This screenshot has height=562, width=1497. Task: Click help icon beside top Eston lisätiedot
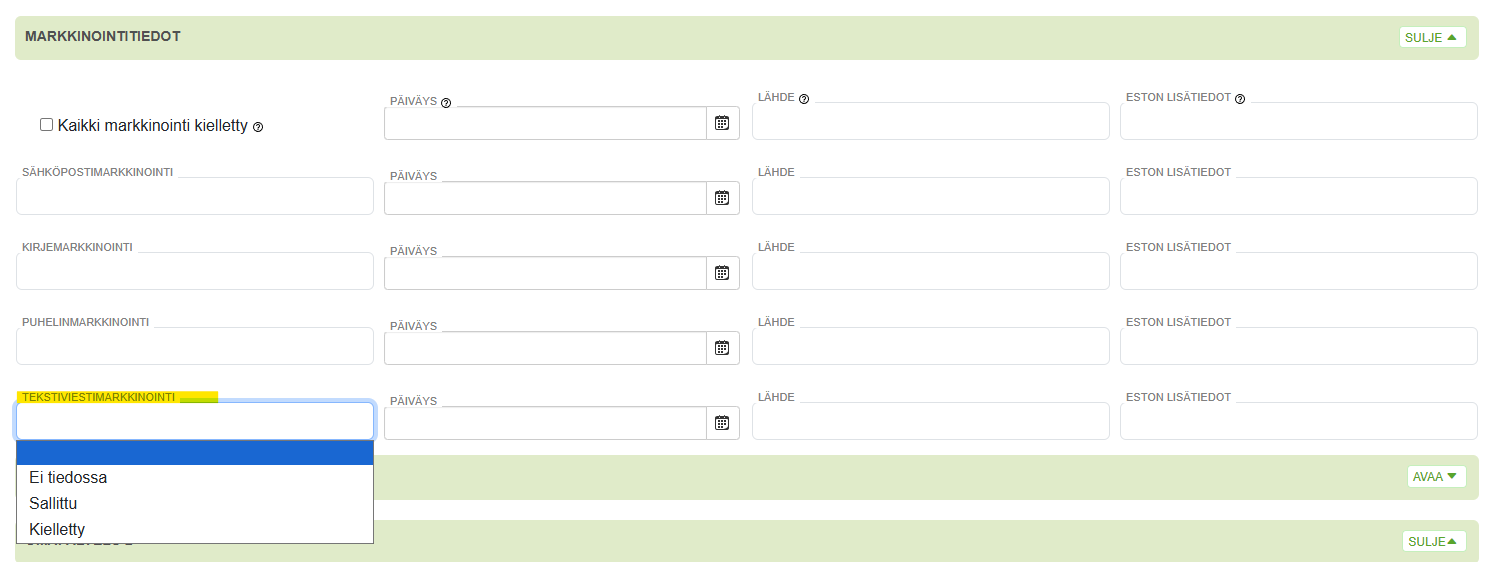point(1240,99)
